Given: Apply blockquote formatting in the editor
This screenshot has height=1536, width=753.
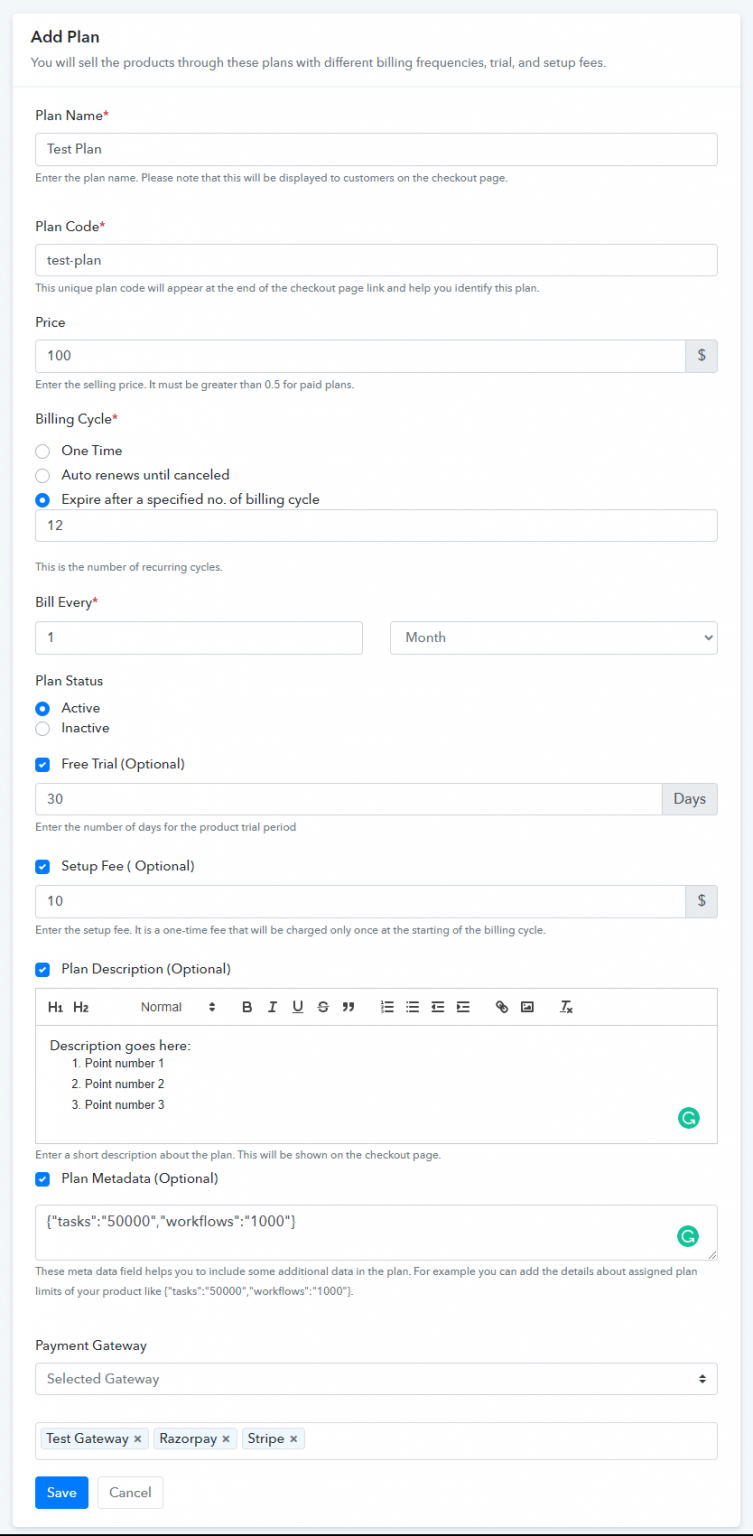Looking at the screenshot, I should (348, 1007).
